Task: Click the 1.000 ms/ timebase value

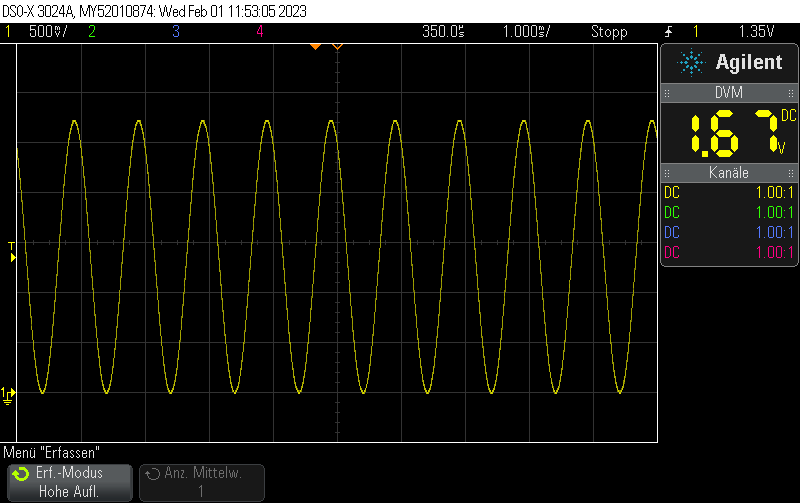Action: click(x=526, y=32)
